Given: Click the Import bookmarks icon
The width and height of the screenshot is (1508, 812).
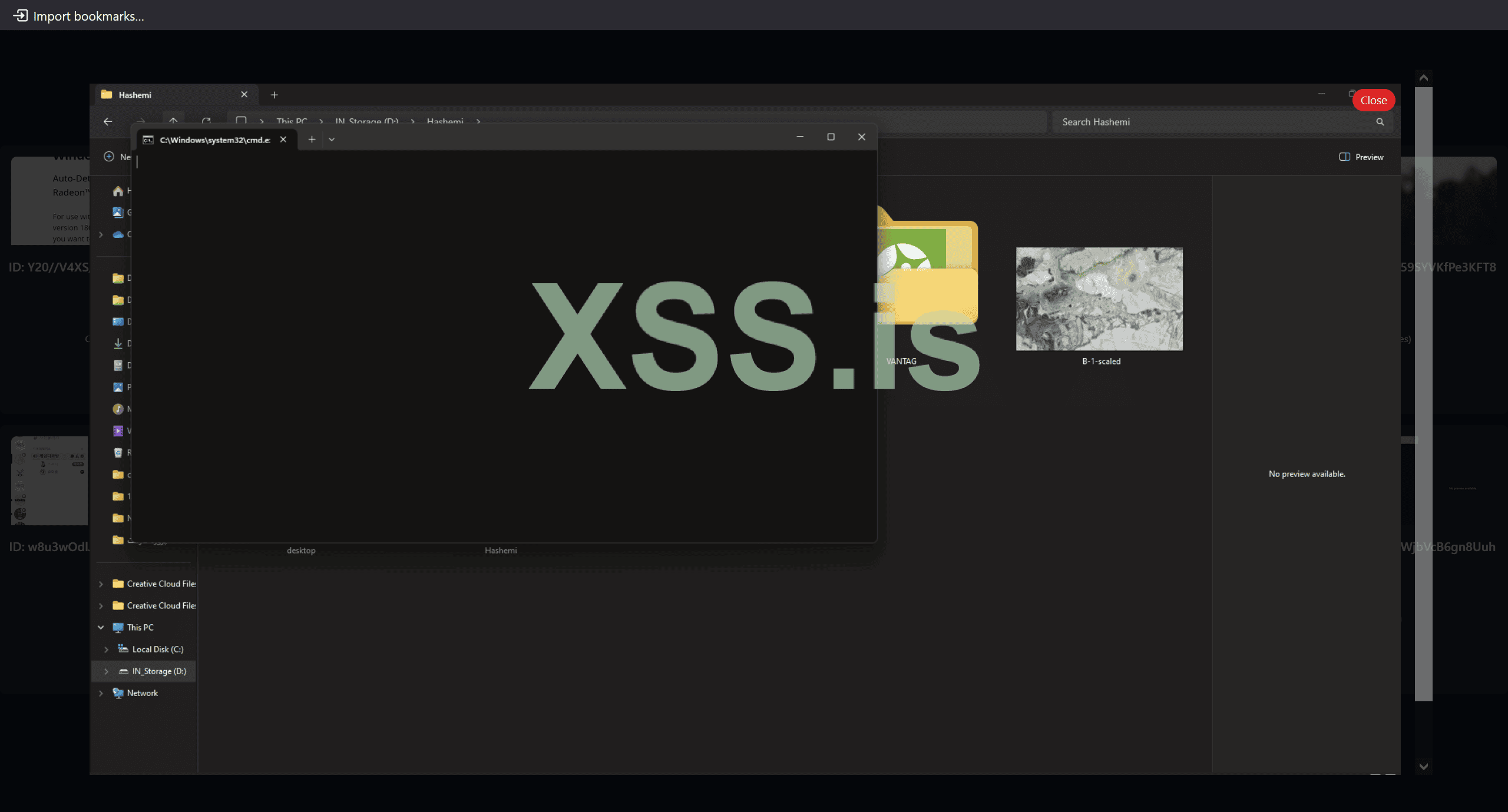Looking at the screenshot, I should tap(21, 15).
